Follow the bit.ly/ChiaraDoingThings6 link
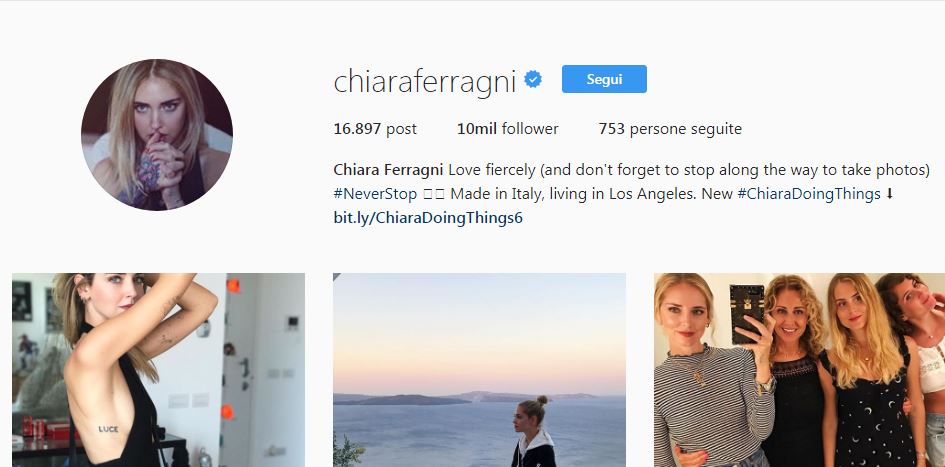This screenshot has height=467, width=945. 428,218
